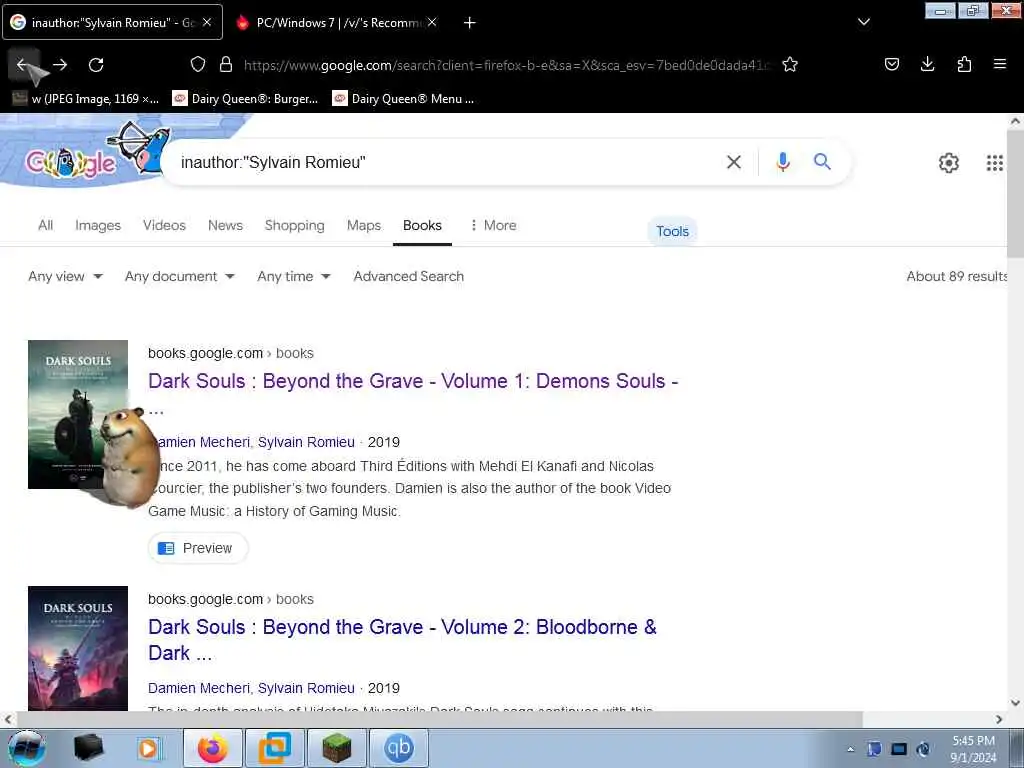The height and width of the screenshot is (768, 1024).
Task: Open the JPEG Image bookmark
Action: click(x=86, y=99)
